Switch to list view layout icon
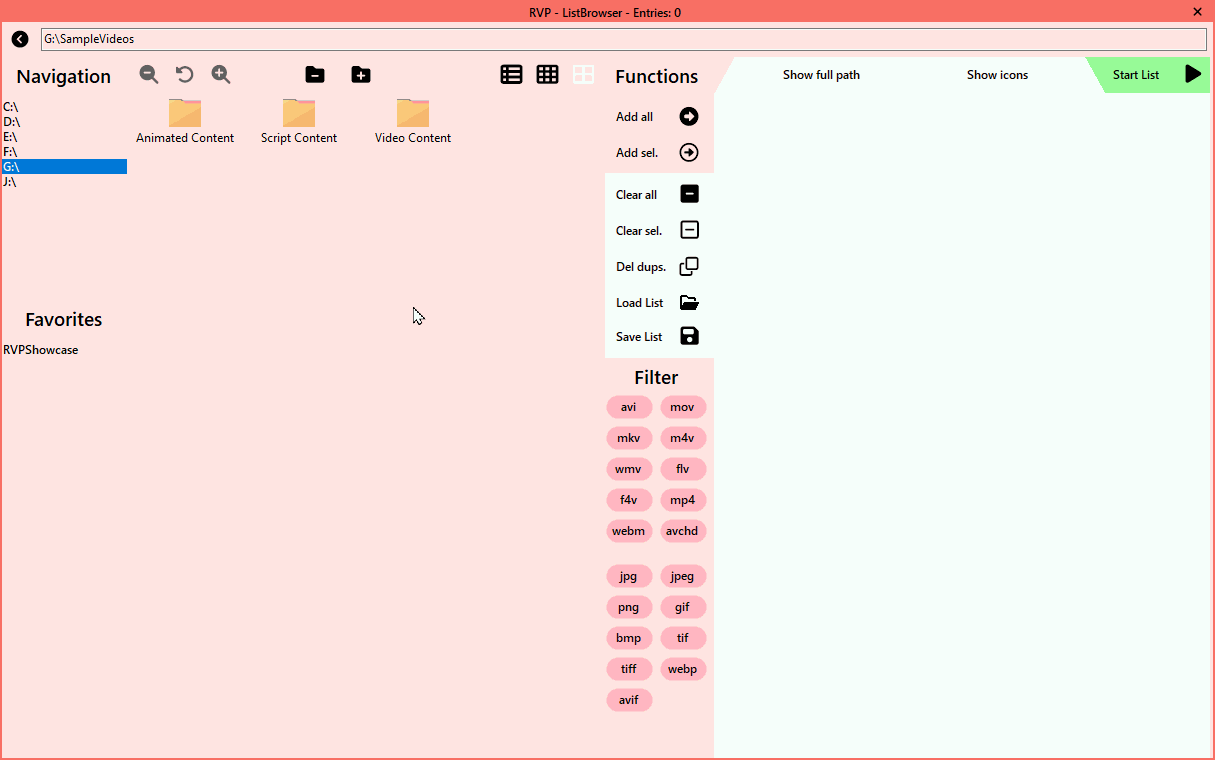1215x760 pixels. 511,74
